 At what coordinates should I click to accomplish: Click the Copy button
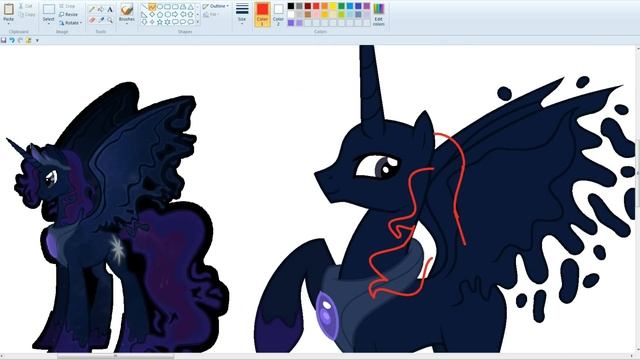coord(27,14)
